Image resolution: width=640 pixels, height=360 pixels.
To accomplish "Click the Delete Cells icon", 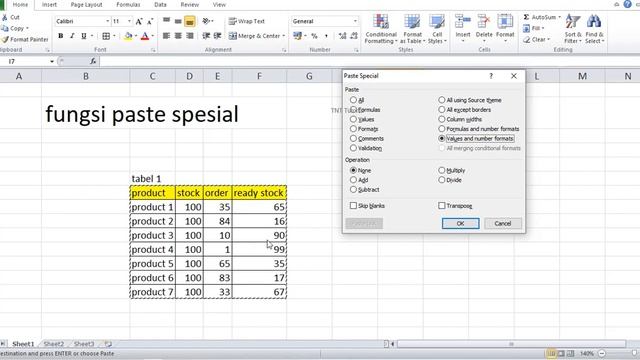I will (x=484, y=21).
